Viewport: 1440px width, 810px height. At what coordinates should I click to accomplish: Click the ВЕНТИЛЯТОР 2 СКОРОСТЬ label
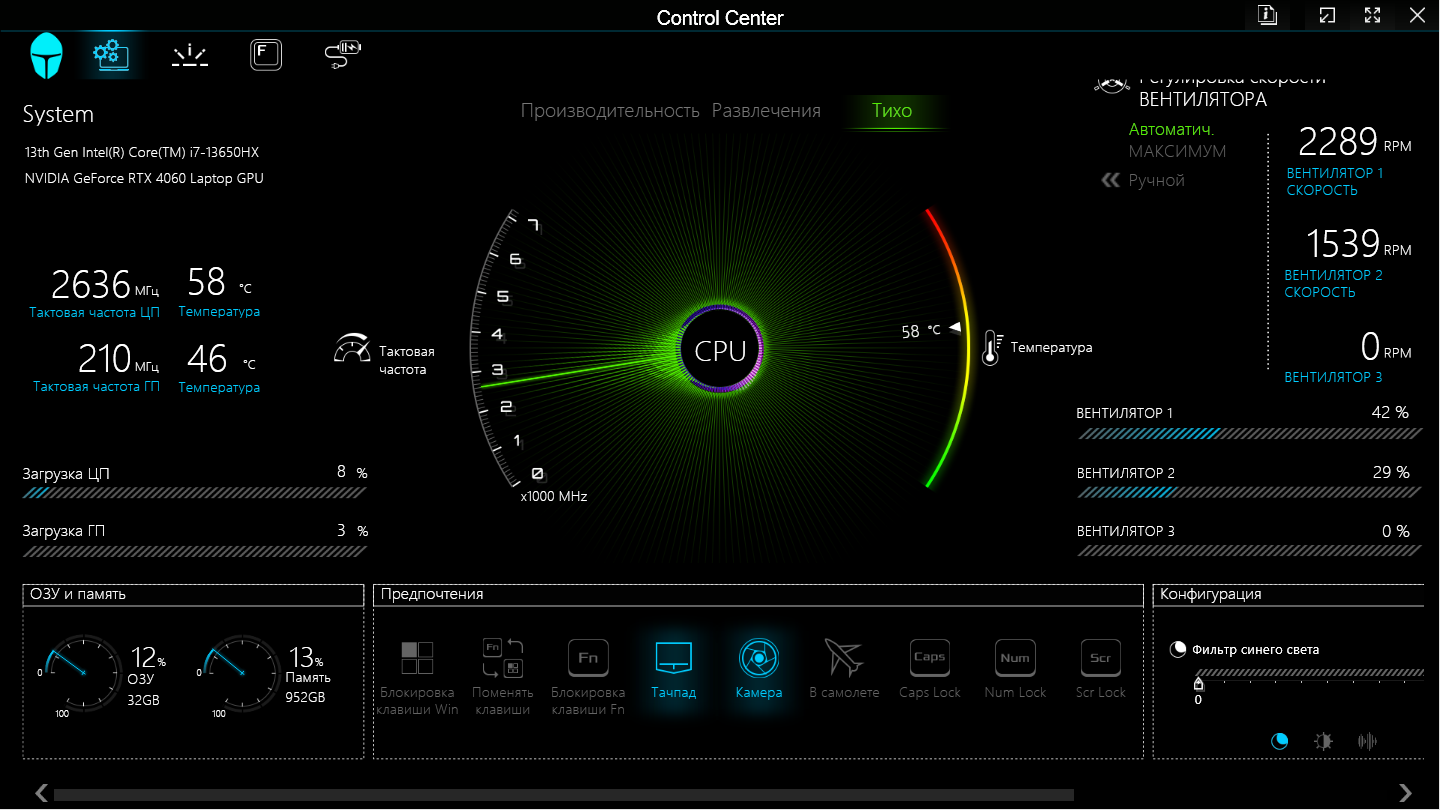pos(1334,283)
